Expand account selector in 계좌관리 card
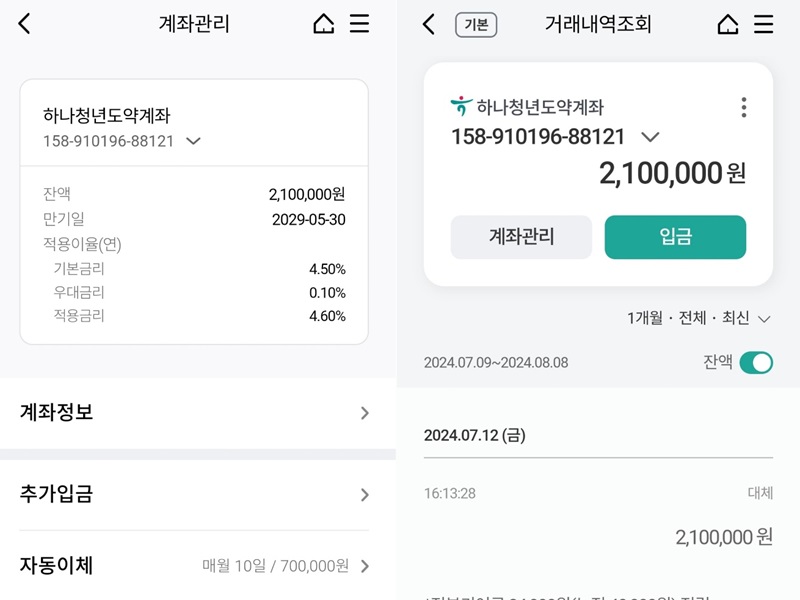This screenshot has height=600, width=800. (x=193, y=141)
